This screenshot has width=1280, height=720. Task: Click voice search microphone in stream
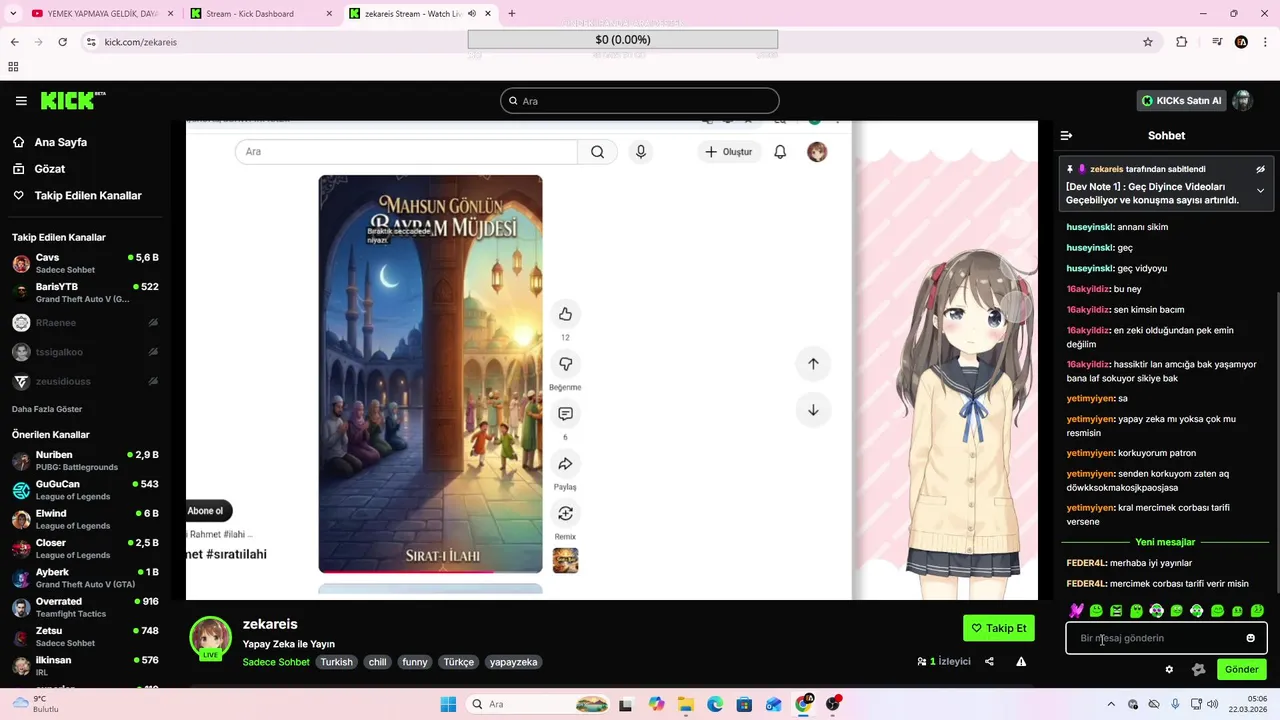(x=641, y=152)
